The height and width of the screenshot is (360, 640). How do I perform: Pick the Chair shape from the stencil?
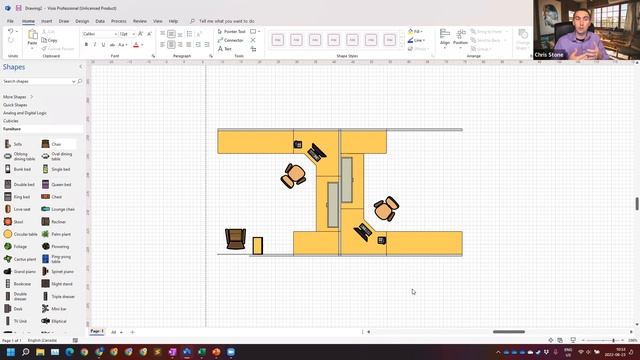click(x=52, y=144)
